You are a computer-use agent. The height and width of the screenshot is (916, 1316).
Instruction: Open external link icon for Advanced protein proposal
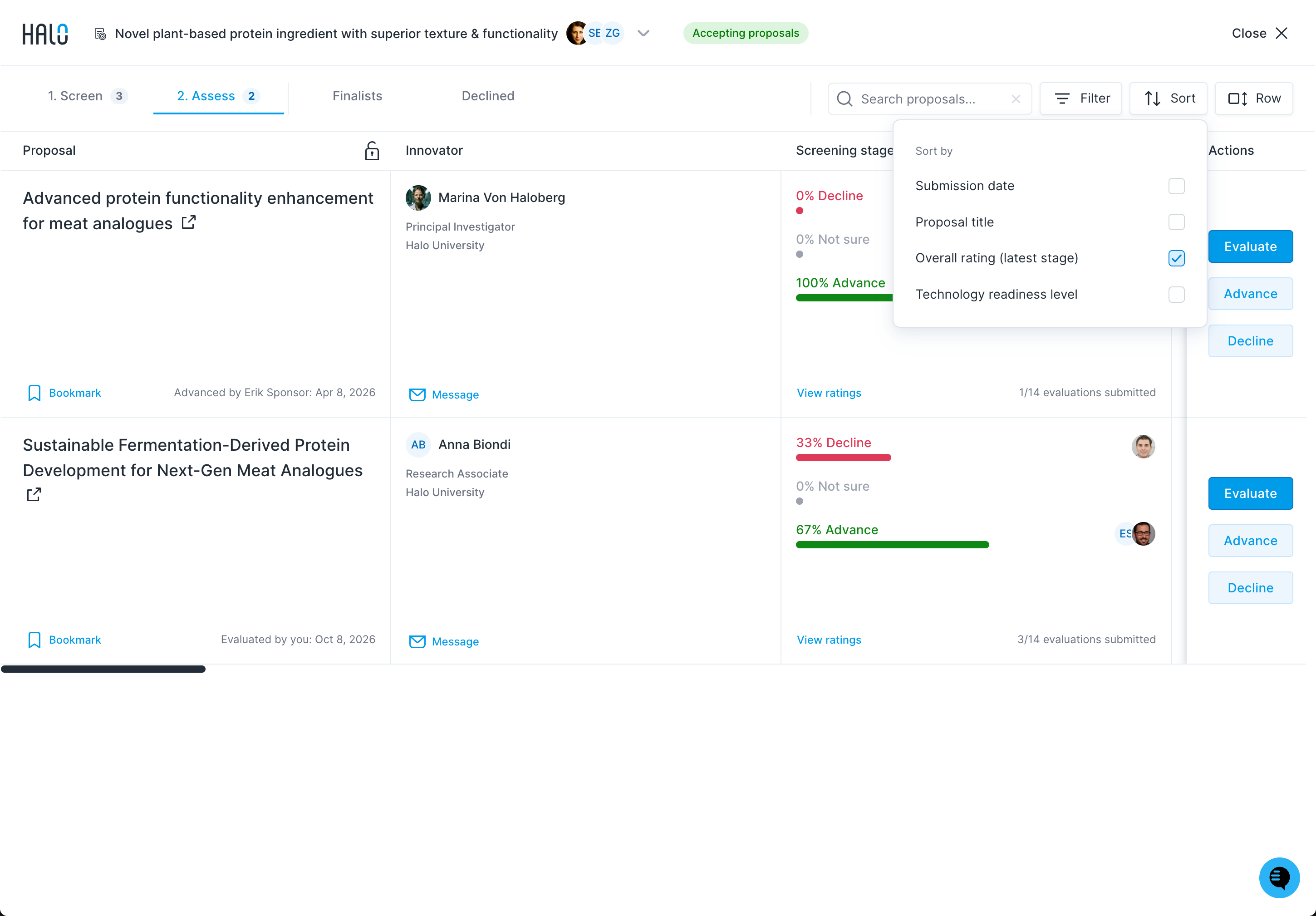pyautogui.click(x=189, y=222)
